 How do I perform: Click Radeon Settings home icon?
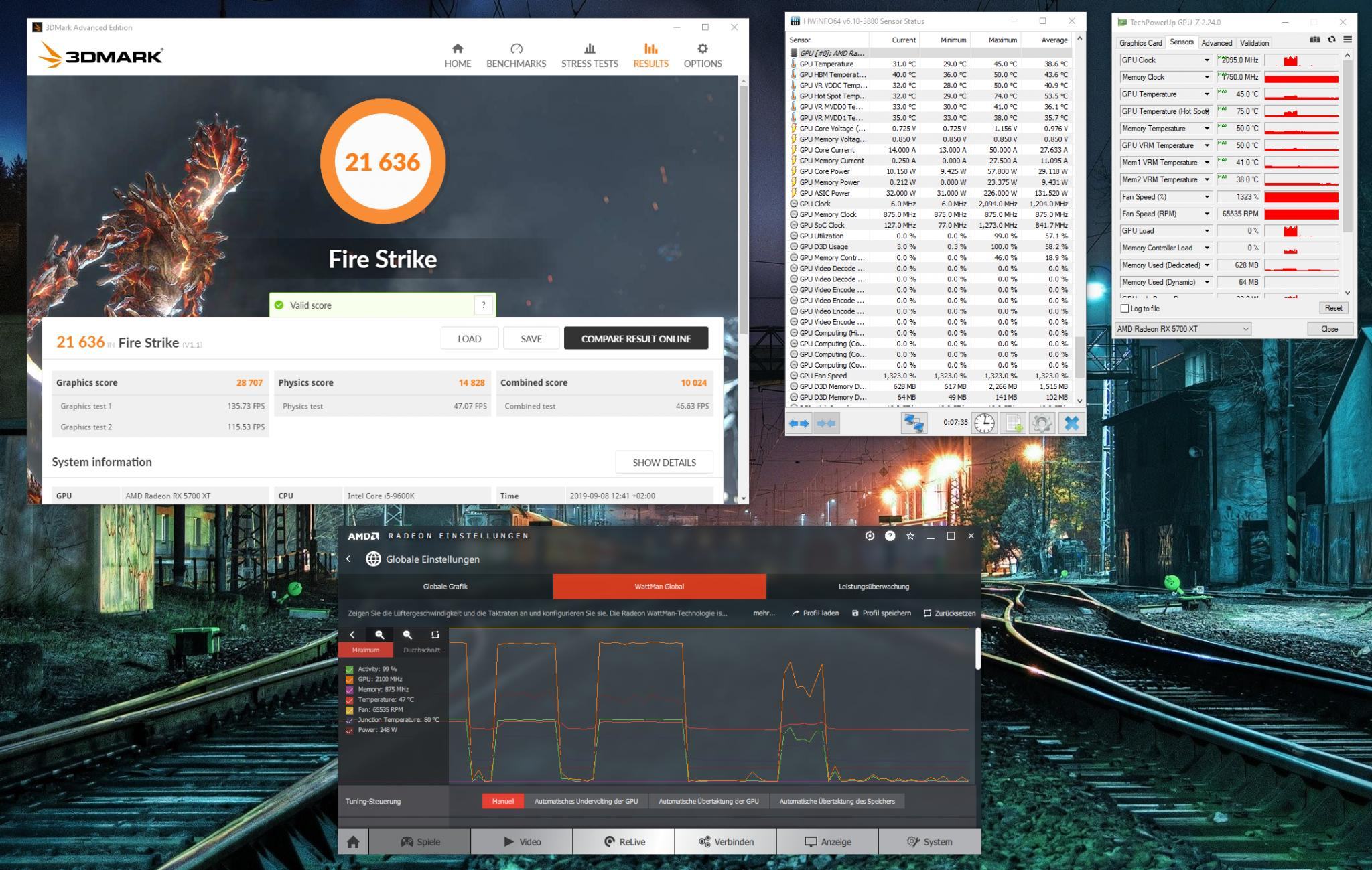click(x=353, y=842)
